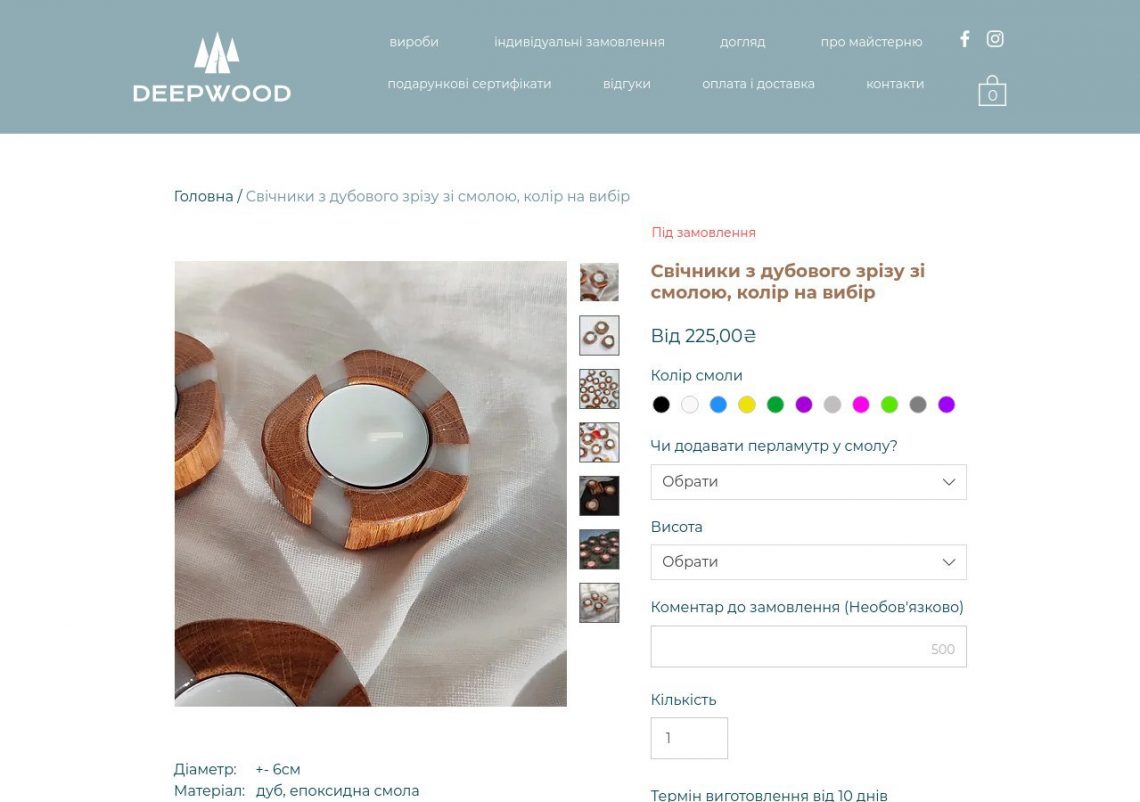Open the Facebook page icon
This screenshot has height=802, width=1140.
(964, 39)
